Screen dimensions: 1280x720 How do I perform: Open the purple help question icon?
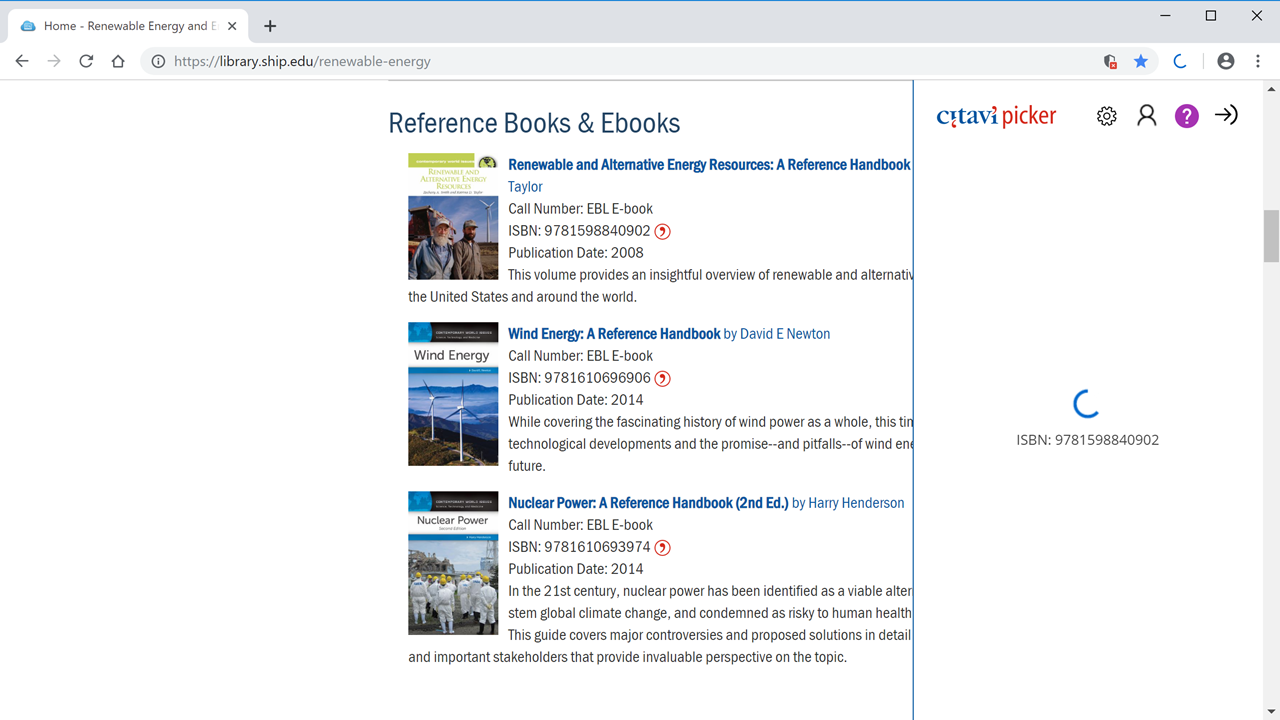coord(1187,116)
